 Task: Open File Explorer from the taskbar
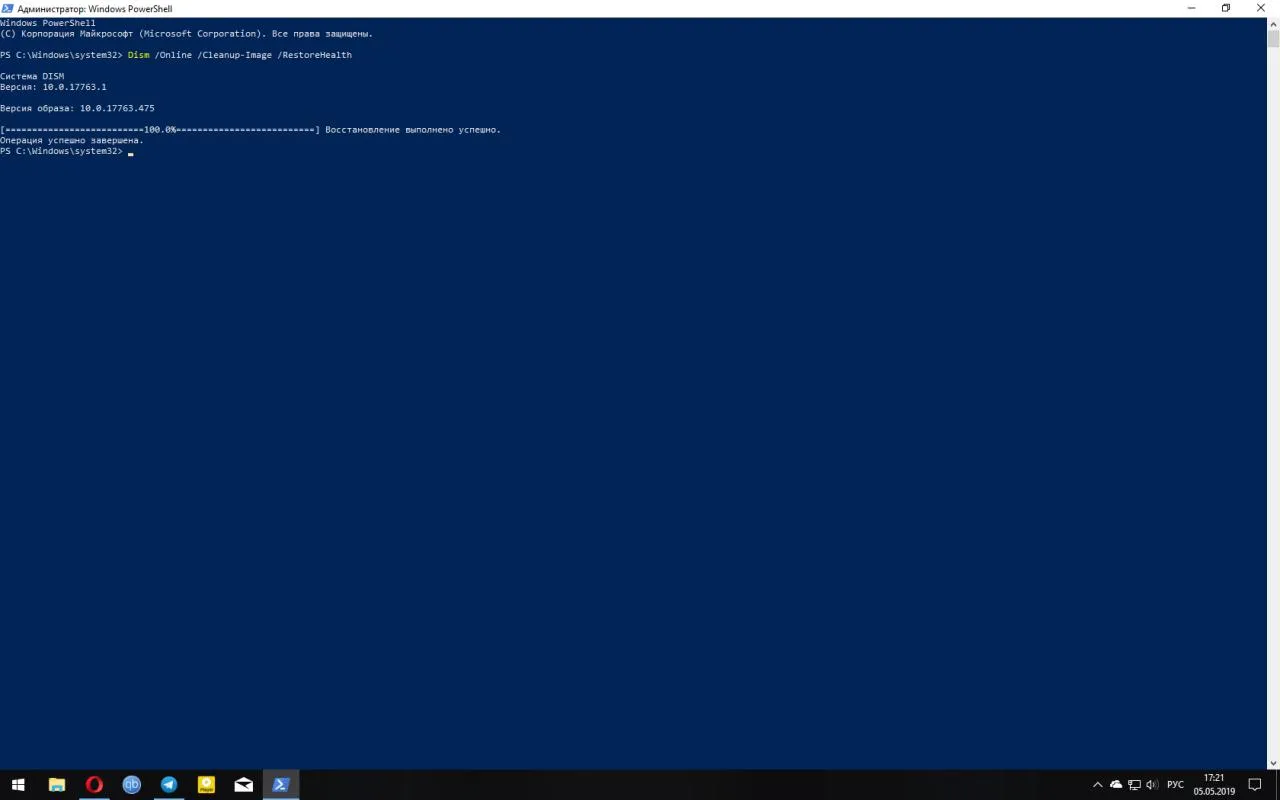[x=56, y=785]
